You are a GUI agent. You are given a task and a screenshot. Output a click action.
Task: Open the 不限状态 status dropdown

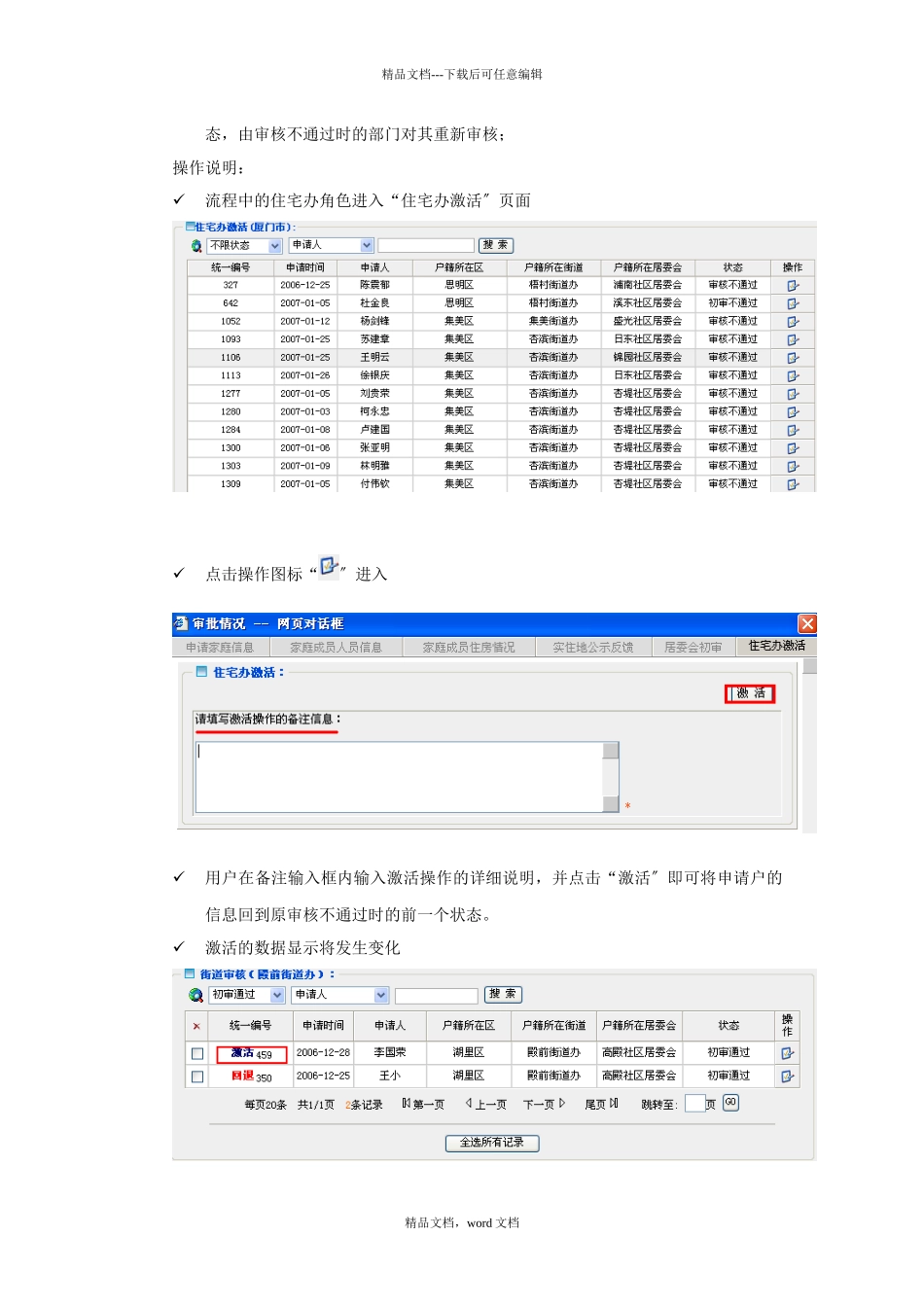(x=245, y=246)
